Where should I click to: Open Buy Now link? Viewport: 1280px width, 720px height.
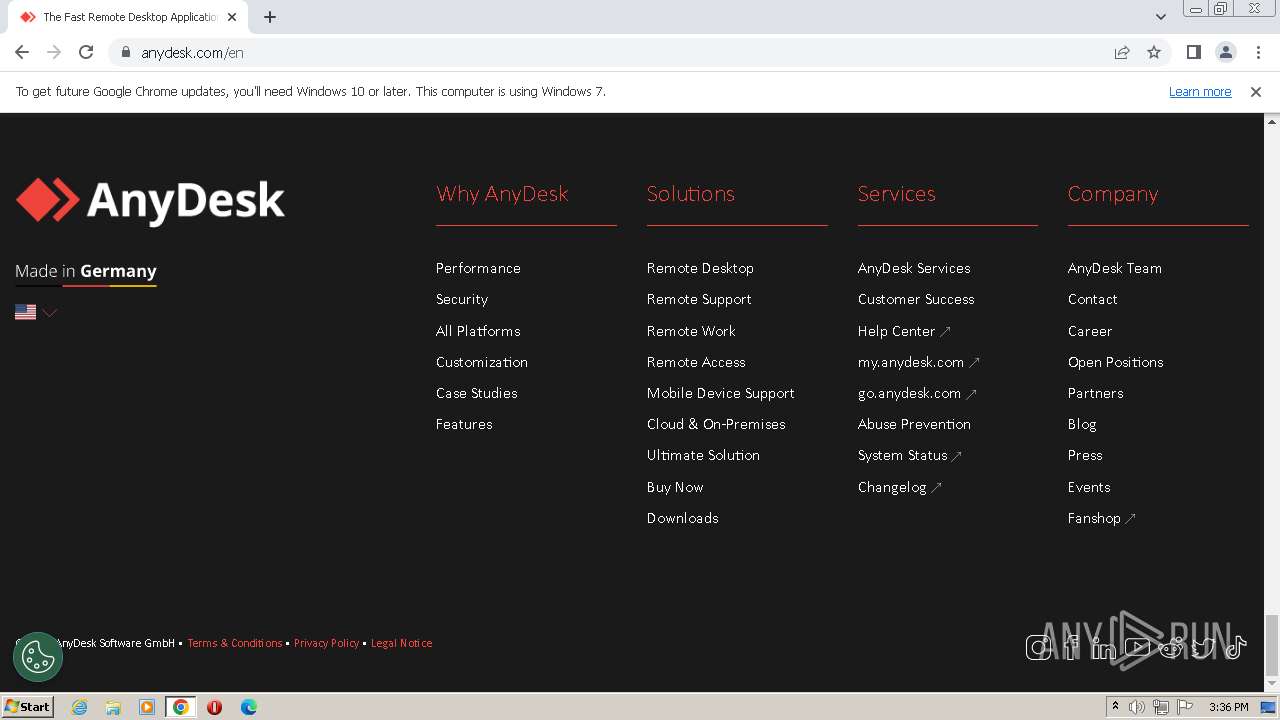675,487
